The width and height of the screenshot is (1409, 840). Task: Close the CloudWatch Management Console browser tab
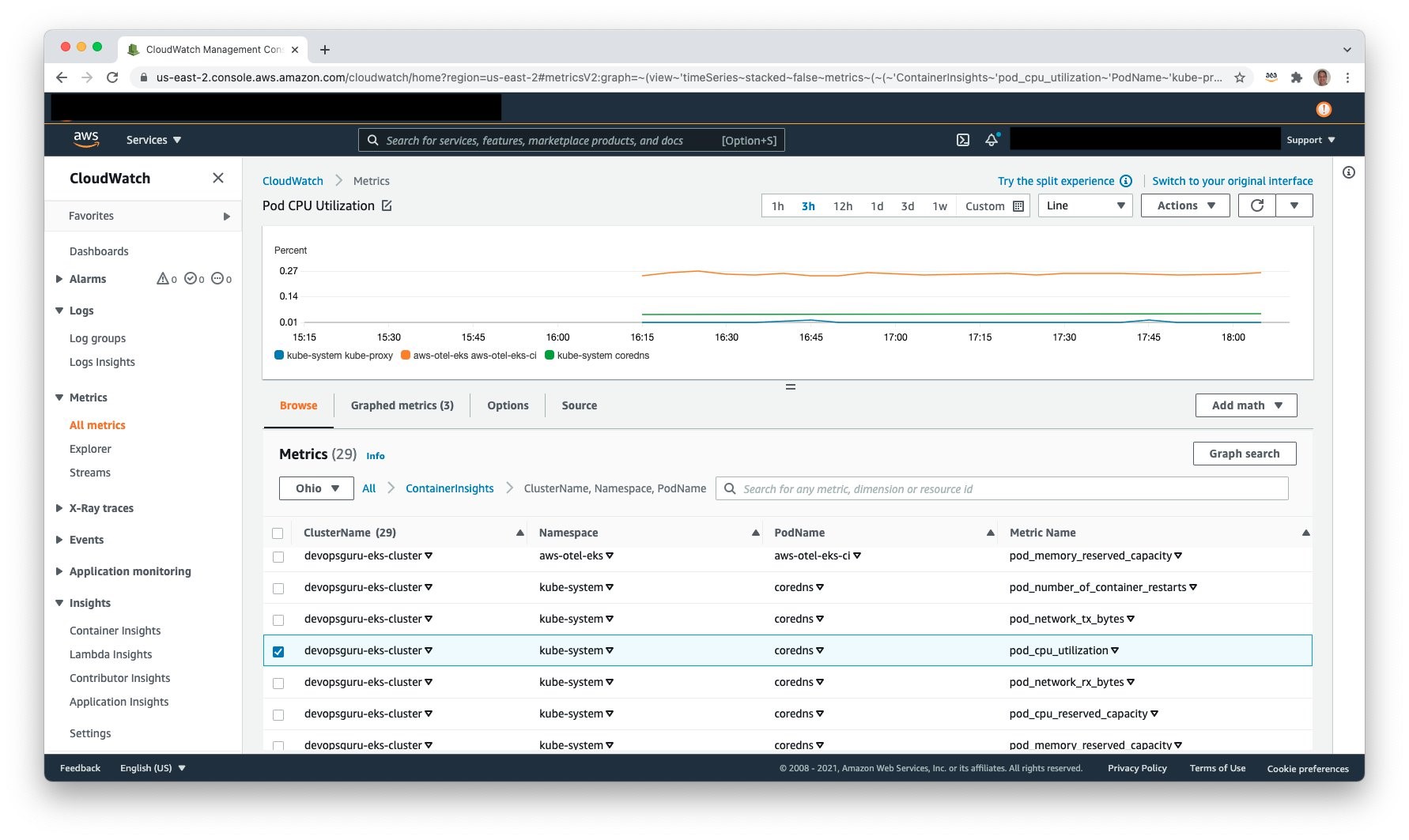click(x=295, y=50)
